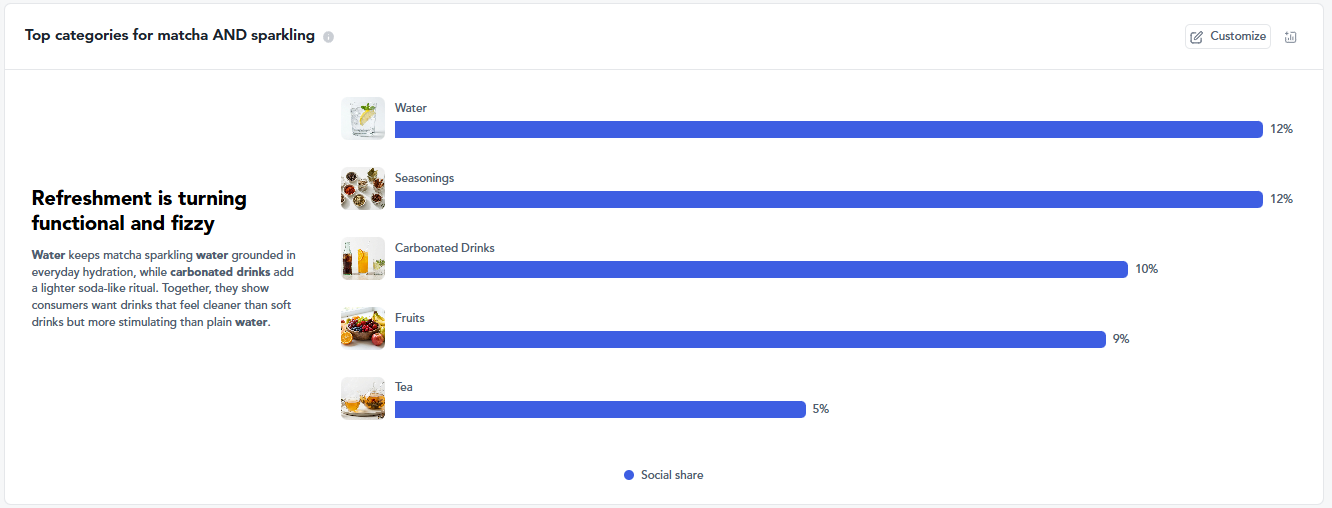Open the Seasonings category thumbnail
Screen dimensions: 1332x508
point(363,189)
